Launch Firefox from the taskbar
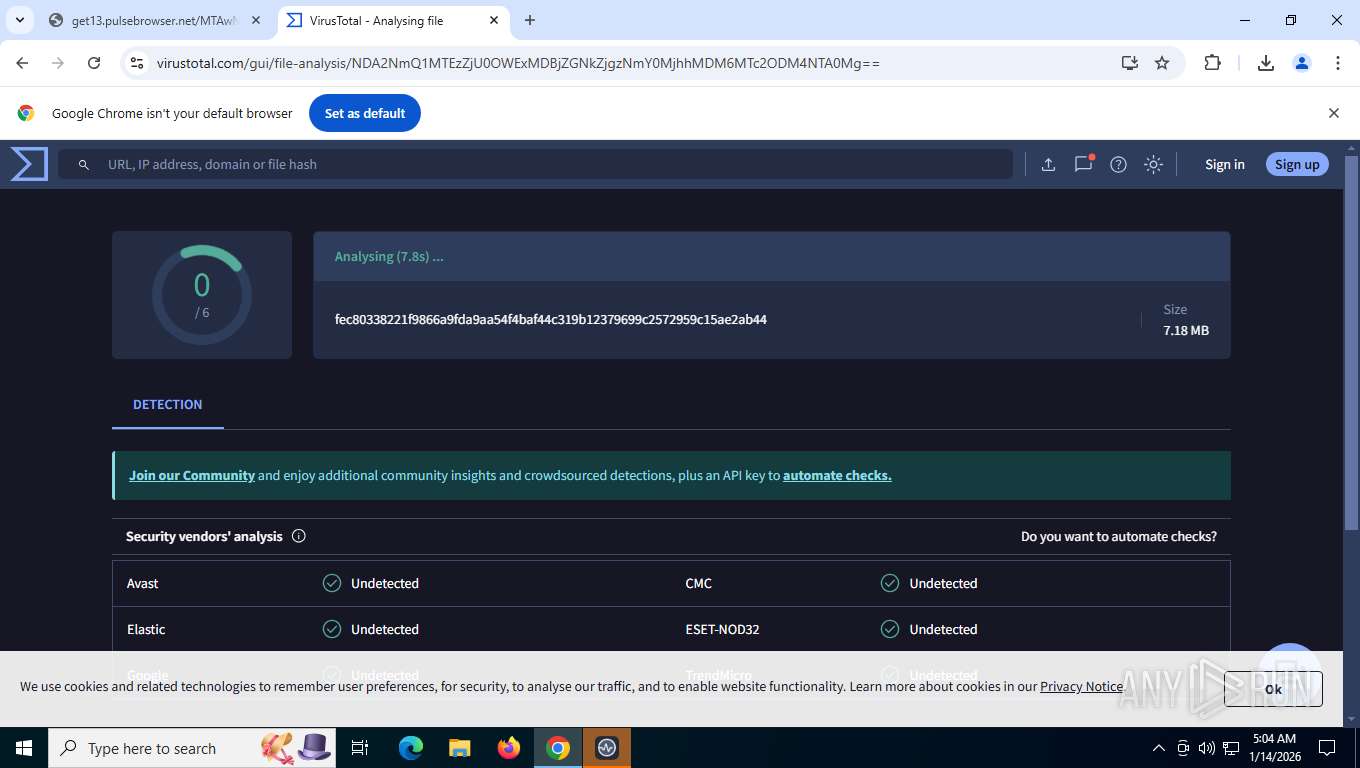 (509, 748)
